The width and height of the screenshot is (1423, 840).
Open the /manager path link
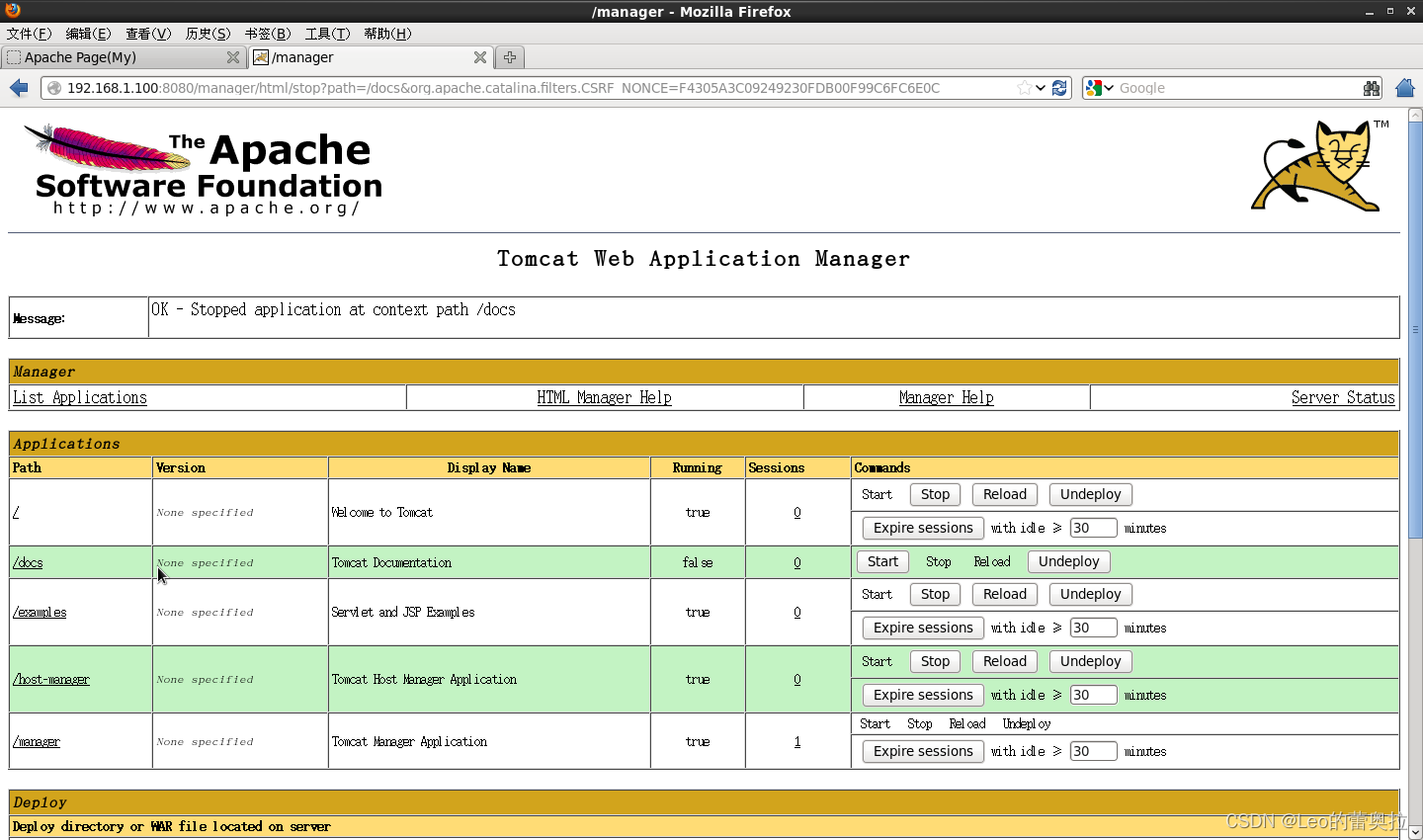click(37, 741)
